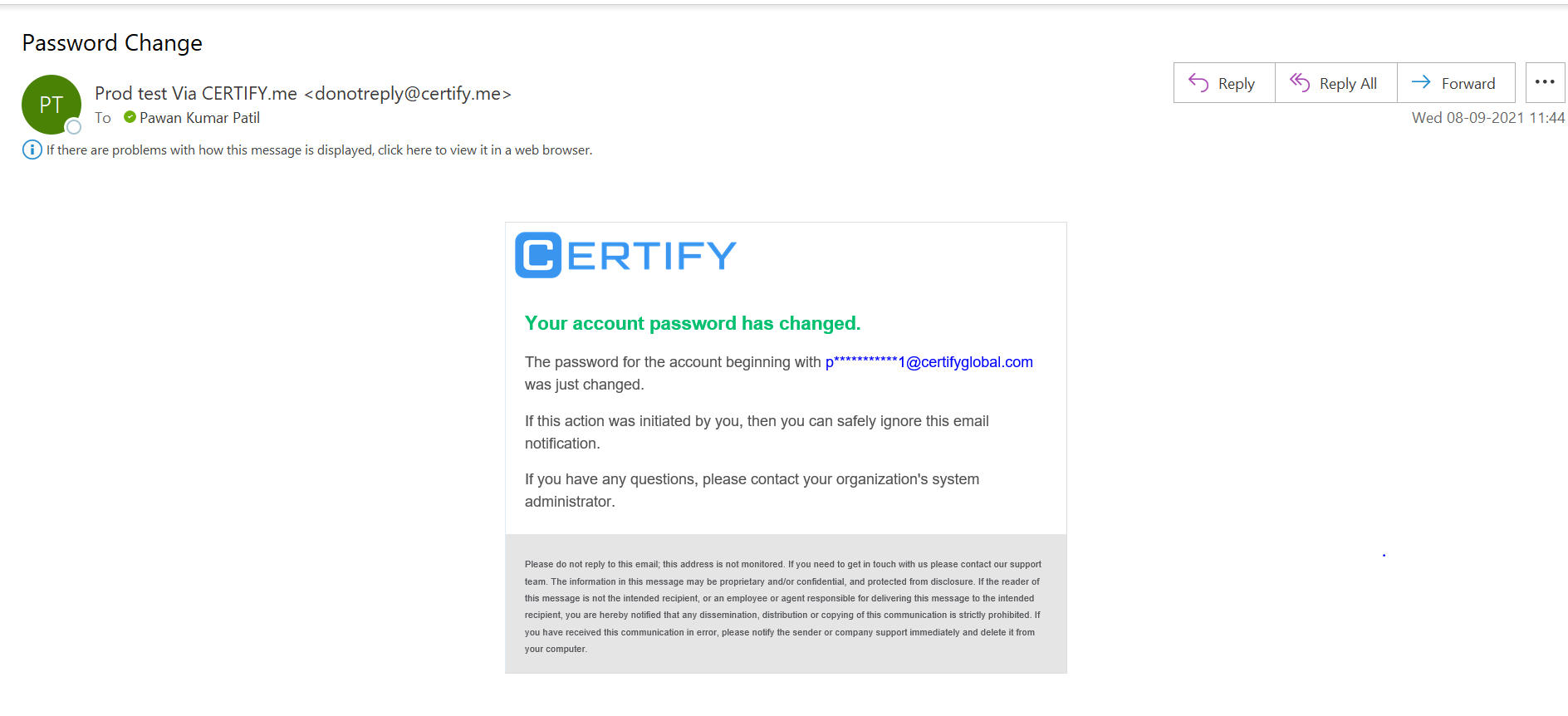Click the green verified badge near Pawan
1568x716 pixels.
130,117
